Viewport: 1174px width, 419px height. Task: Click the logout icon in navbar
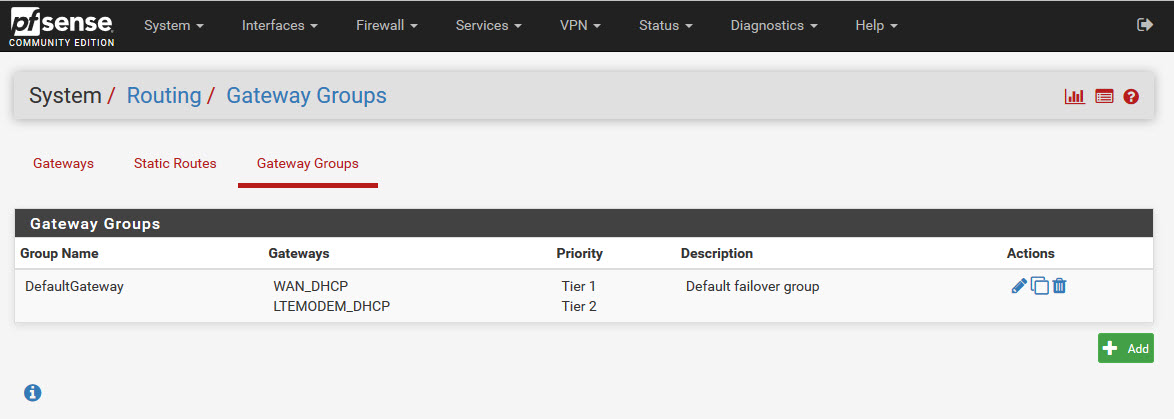[x=1146, y=25]
